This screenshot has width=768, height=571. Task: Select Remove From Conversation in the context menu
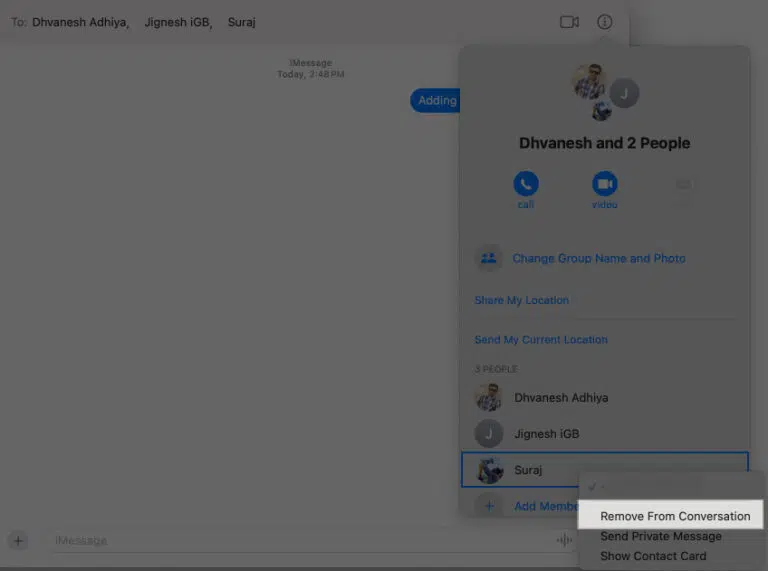(674, 516)
